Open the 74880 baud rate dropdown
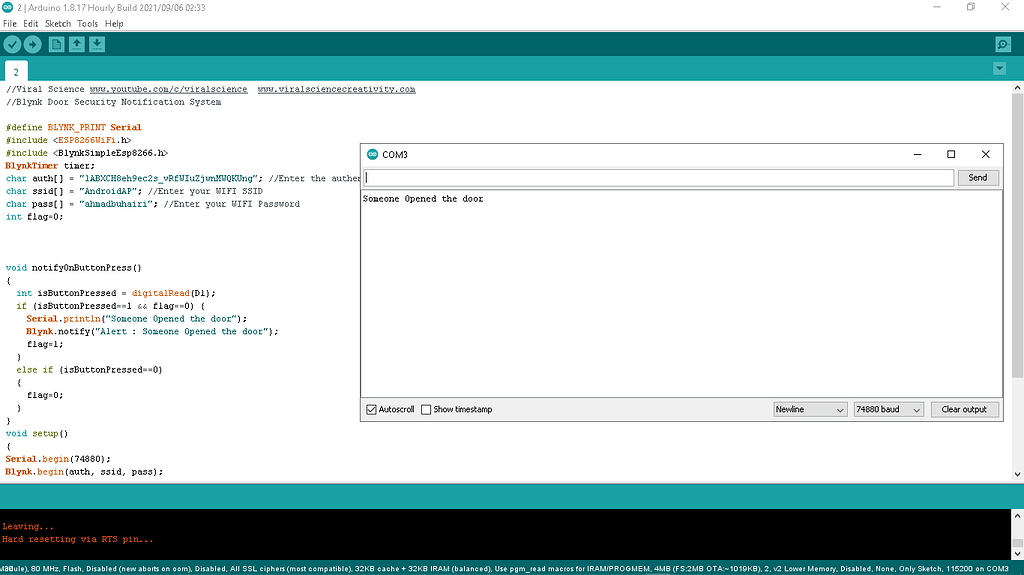Image resolution: width=1024 pixels, height=575 pixels. click(x=888, y=409)
